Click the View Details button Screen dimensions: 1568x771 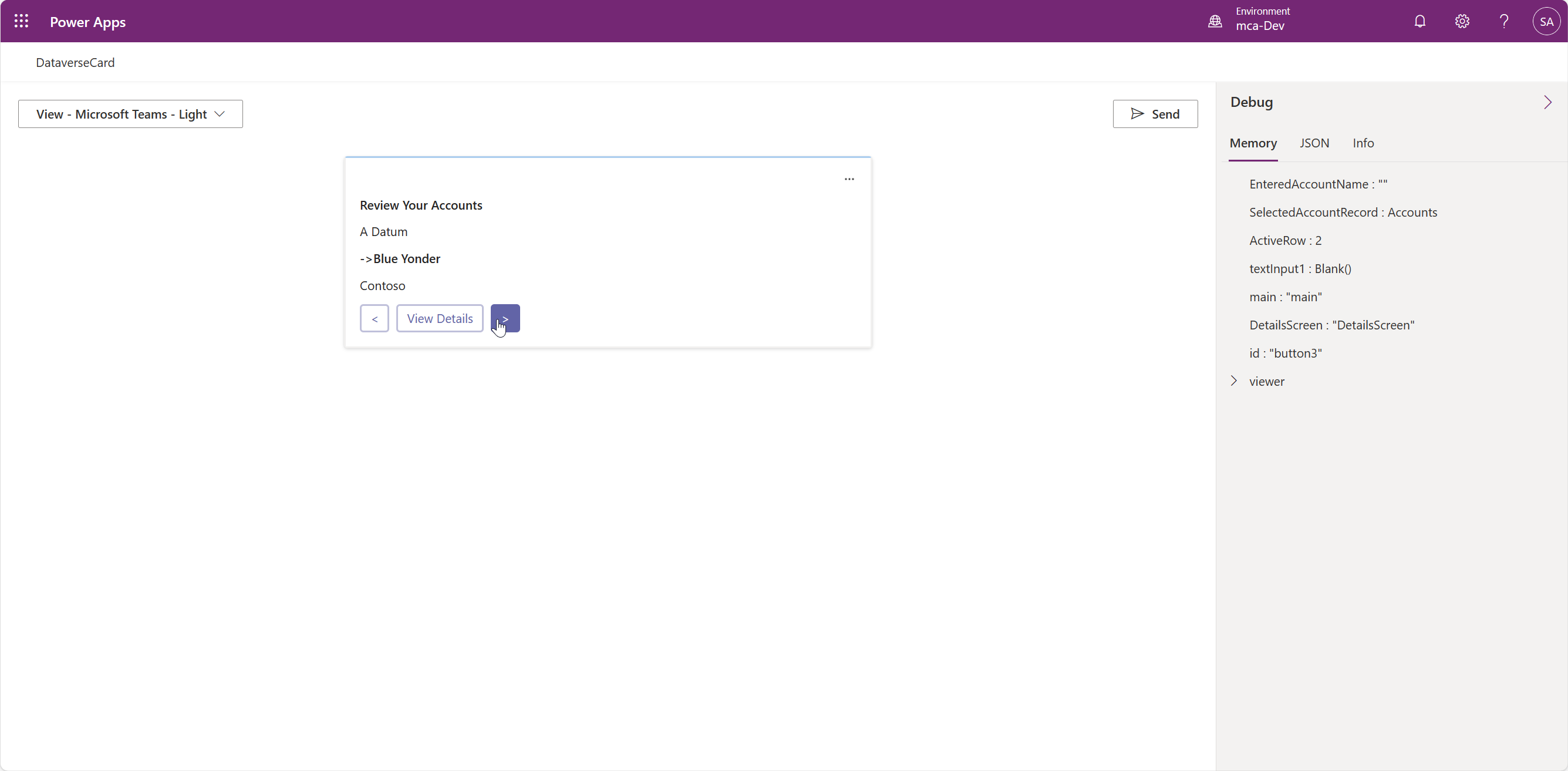point(439,318)
